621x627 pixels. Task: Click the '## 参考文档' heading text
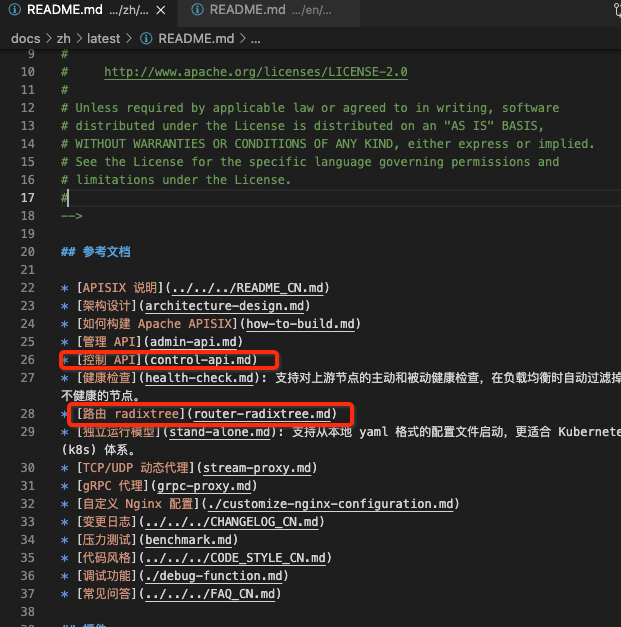pyautogui.click(x=96, y=252)
